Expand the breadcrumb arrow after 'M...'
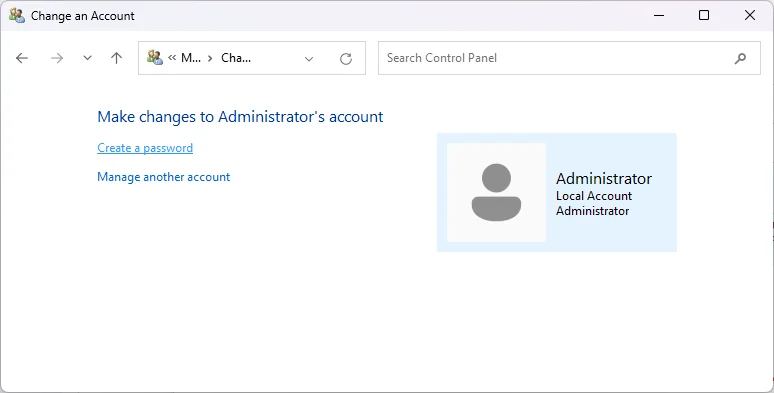The image size is (774, 393). [x=210, y=58]
